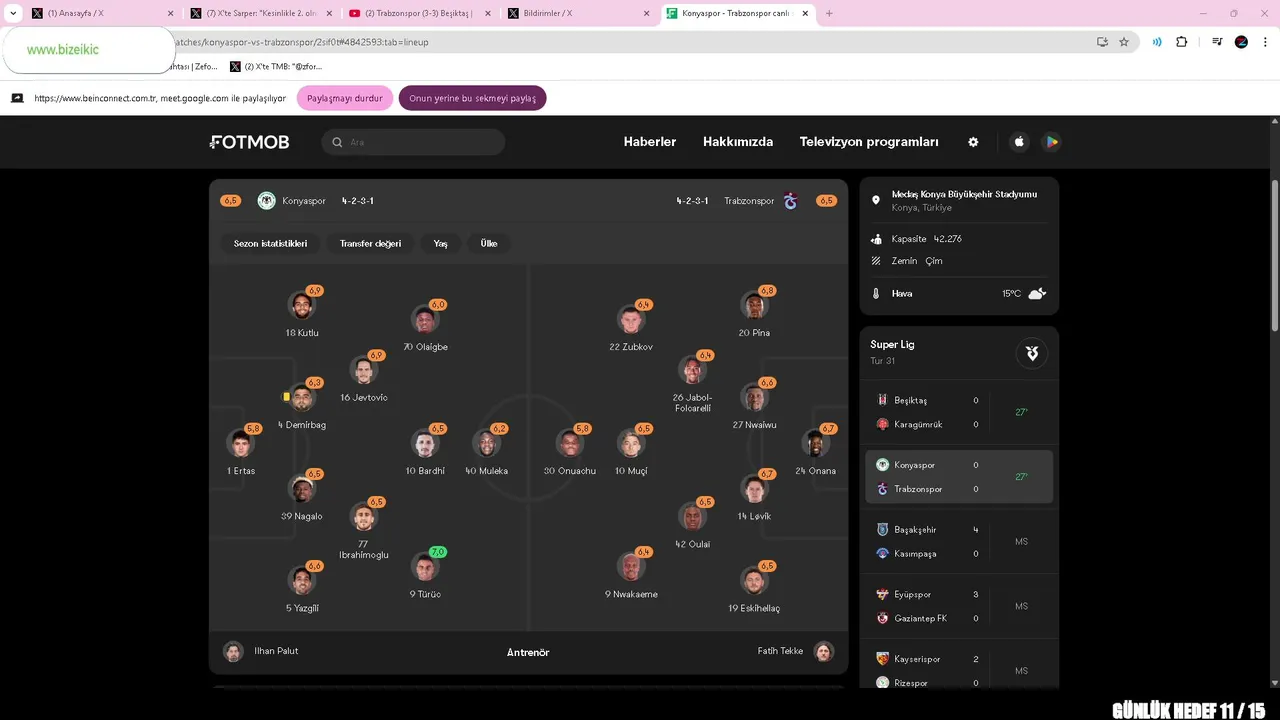This screenshot has height=720, width=1280.
Task: Click the page vertical scrollbar
Action: coord(1274,255)
